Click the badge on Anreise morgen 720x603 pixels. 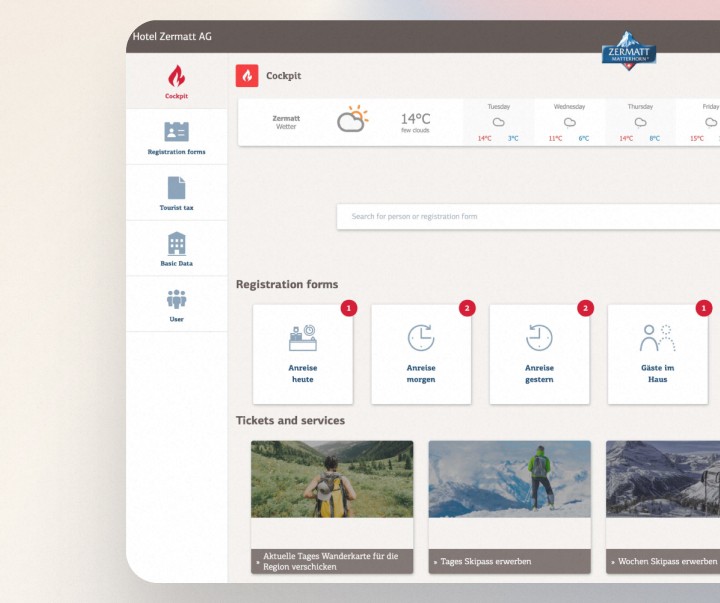pyautogui.click(x=467, y=308)
